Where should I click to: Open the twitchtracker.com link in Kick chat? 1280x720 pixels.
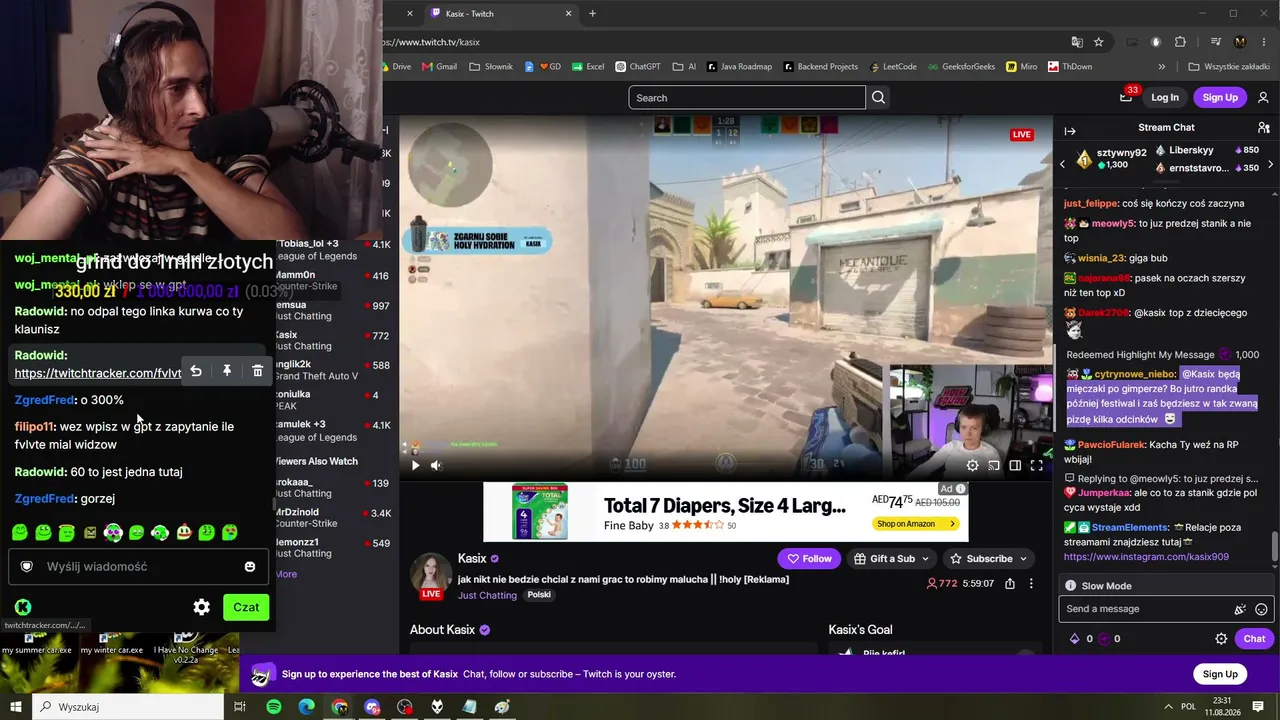pyautogui.click(x=98, y=373)
